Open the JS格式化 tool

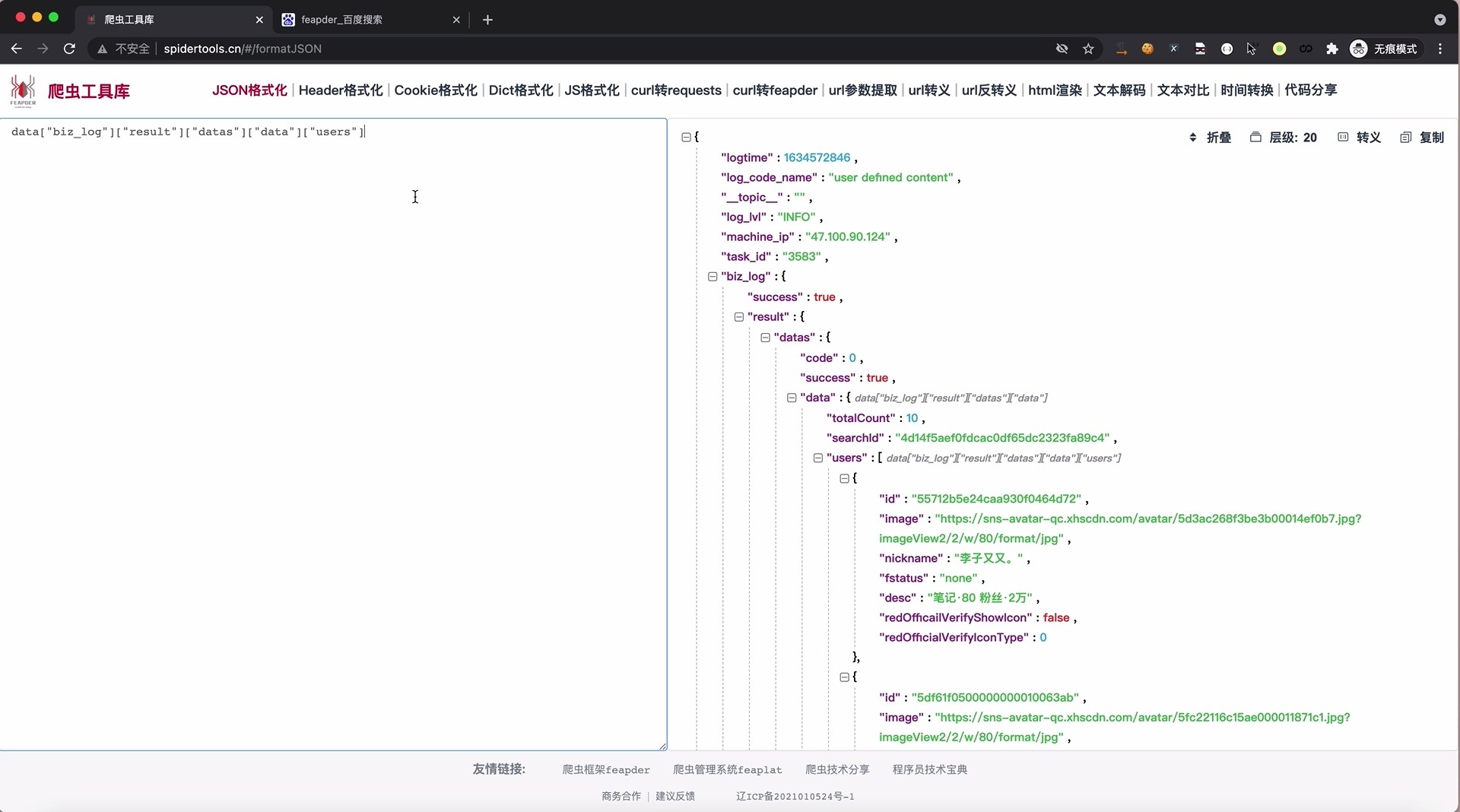592,90
